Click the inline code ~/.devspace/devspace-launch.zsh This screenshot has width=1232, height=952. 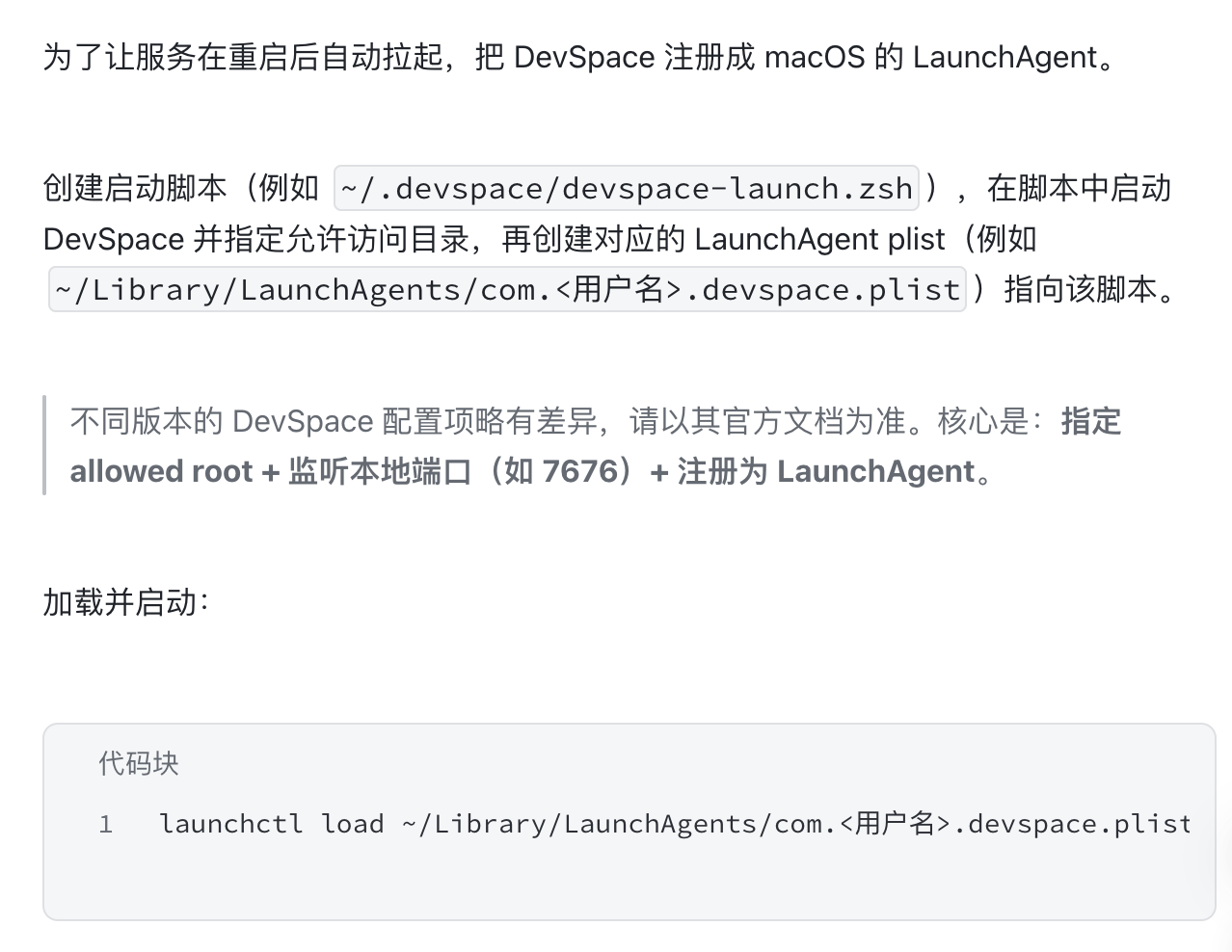(627, 188)
